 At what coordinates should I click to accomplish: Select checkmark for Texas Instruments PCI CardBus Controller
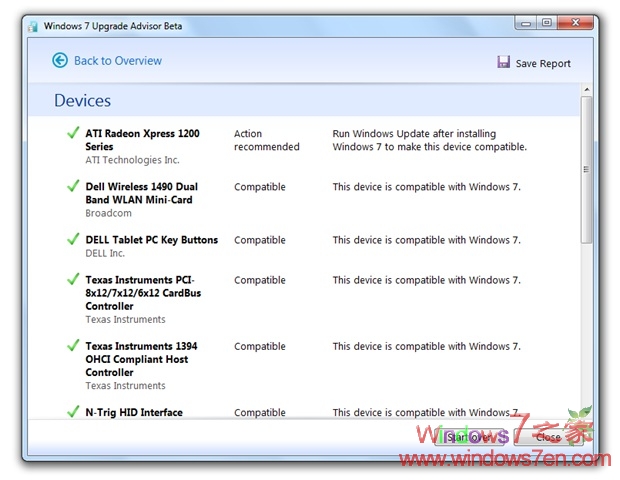pyautogui.click(x=72, y=279)
